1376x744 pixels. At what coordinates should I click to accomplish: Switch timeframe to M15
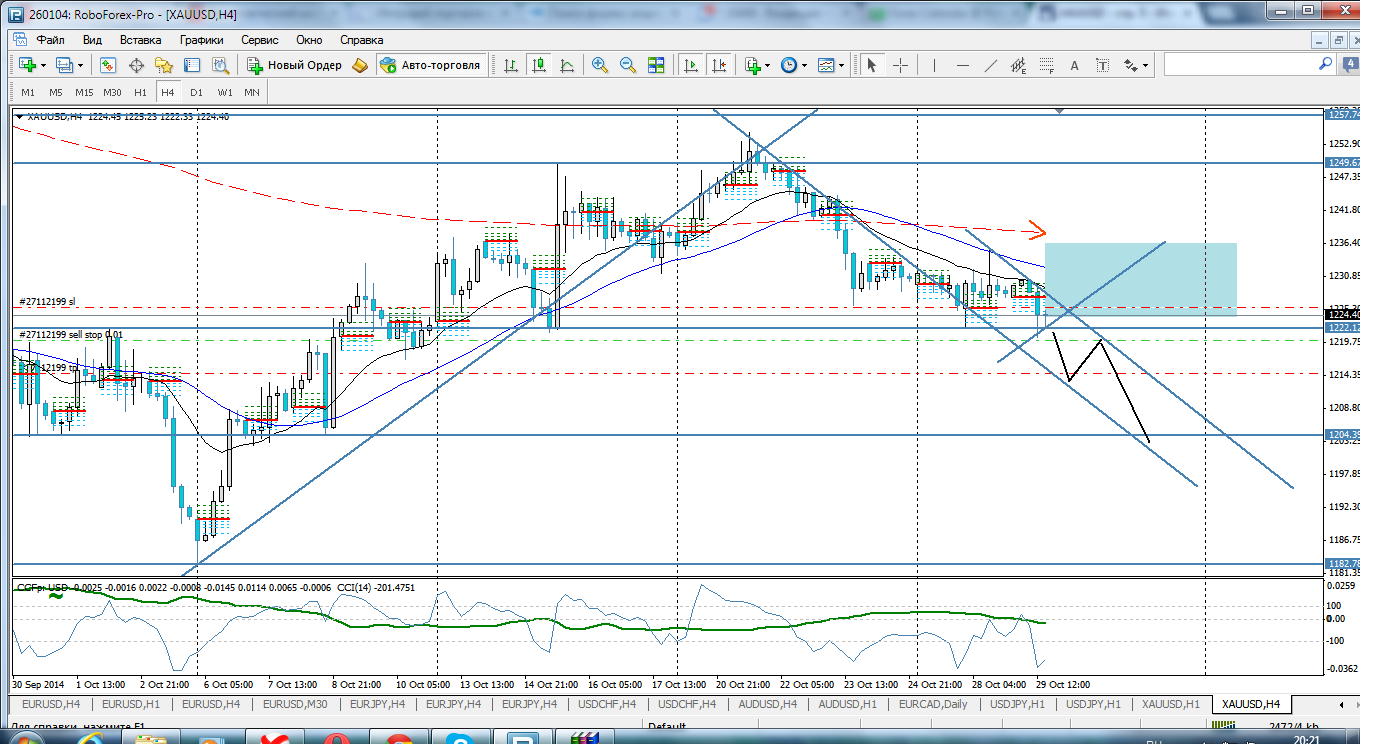click(84, 92)
